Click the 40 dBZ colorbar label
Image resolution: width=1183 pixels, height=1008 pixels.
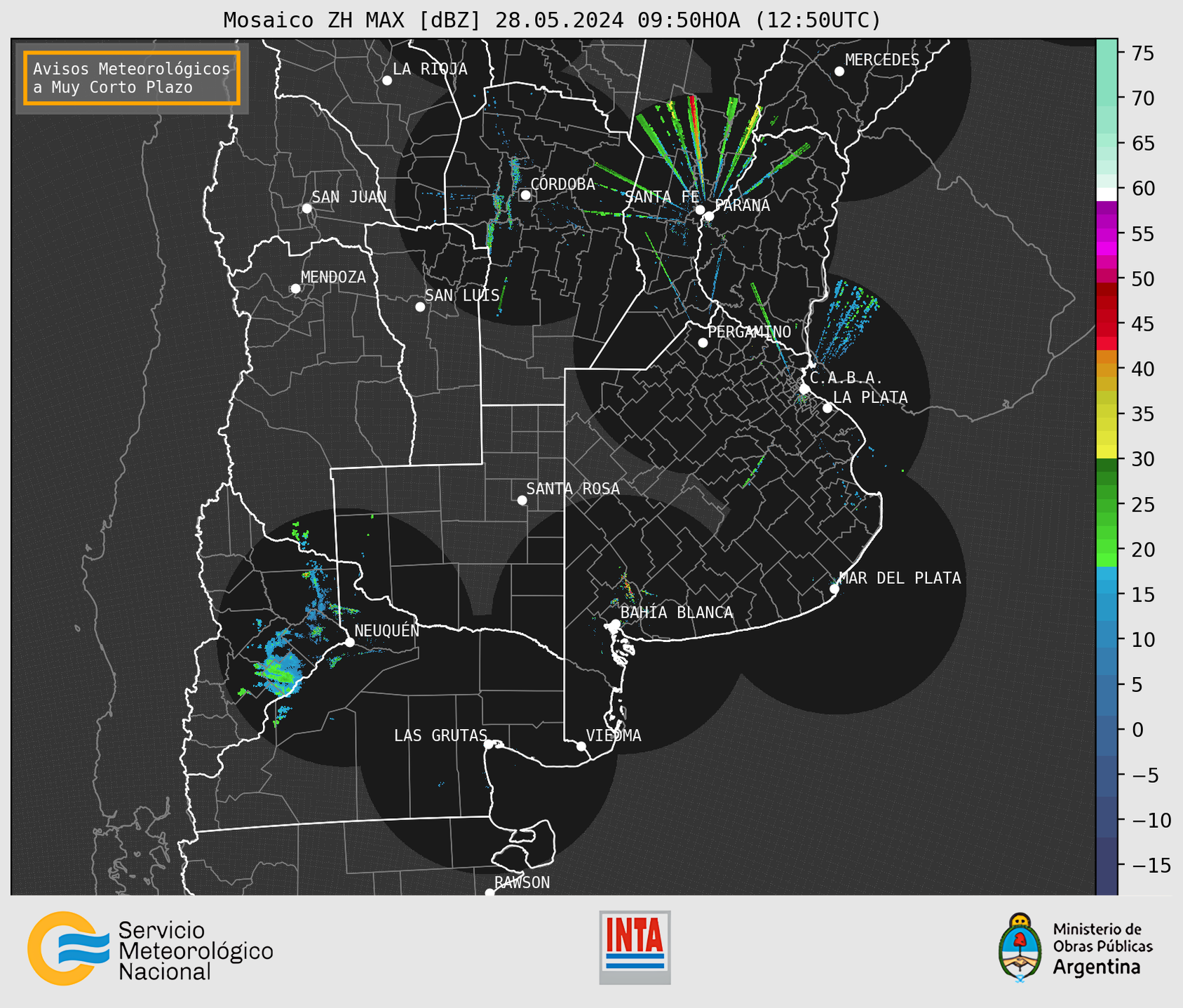click(1142, 369)
